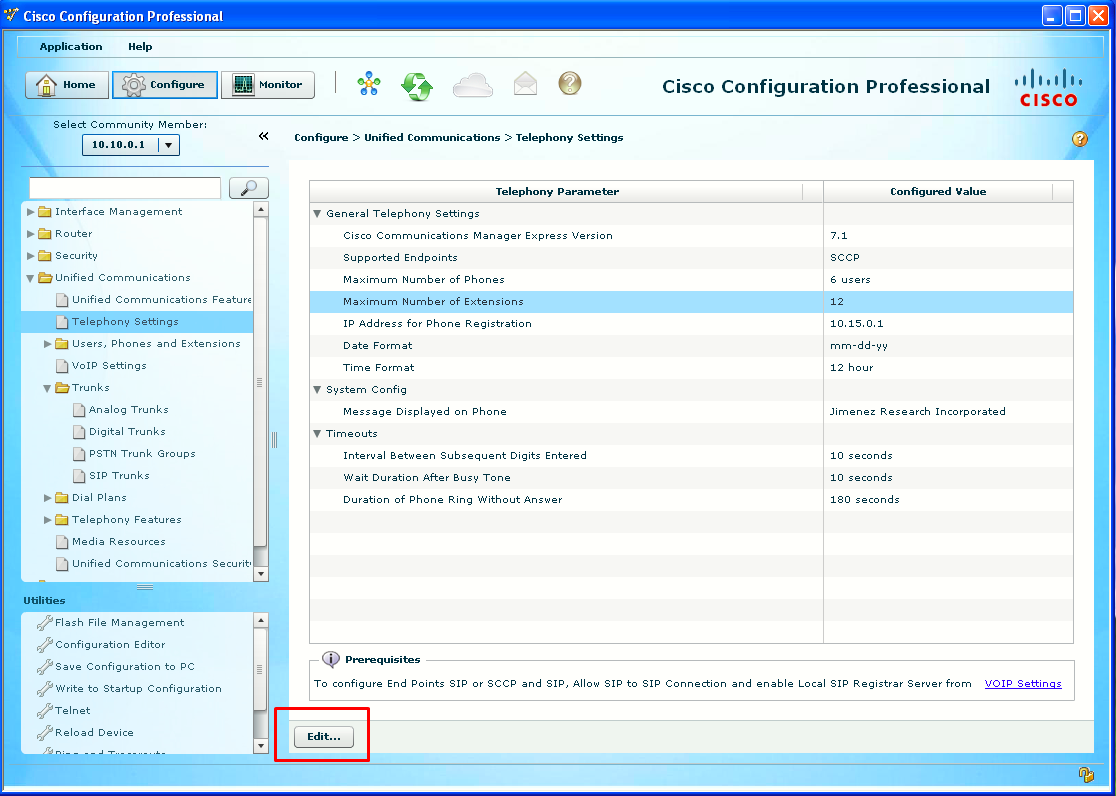Select Unified Communications Features item
The height and width of the screenshot is (796, 1116).
(x=162, y=300)
